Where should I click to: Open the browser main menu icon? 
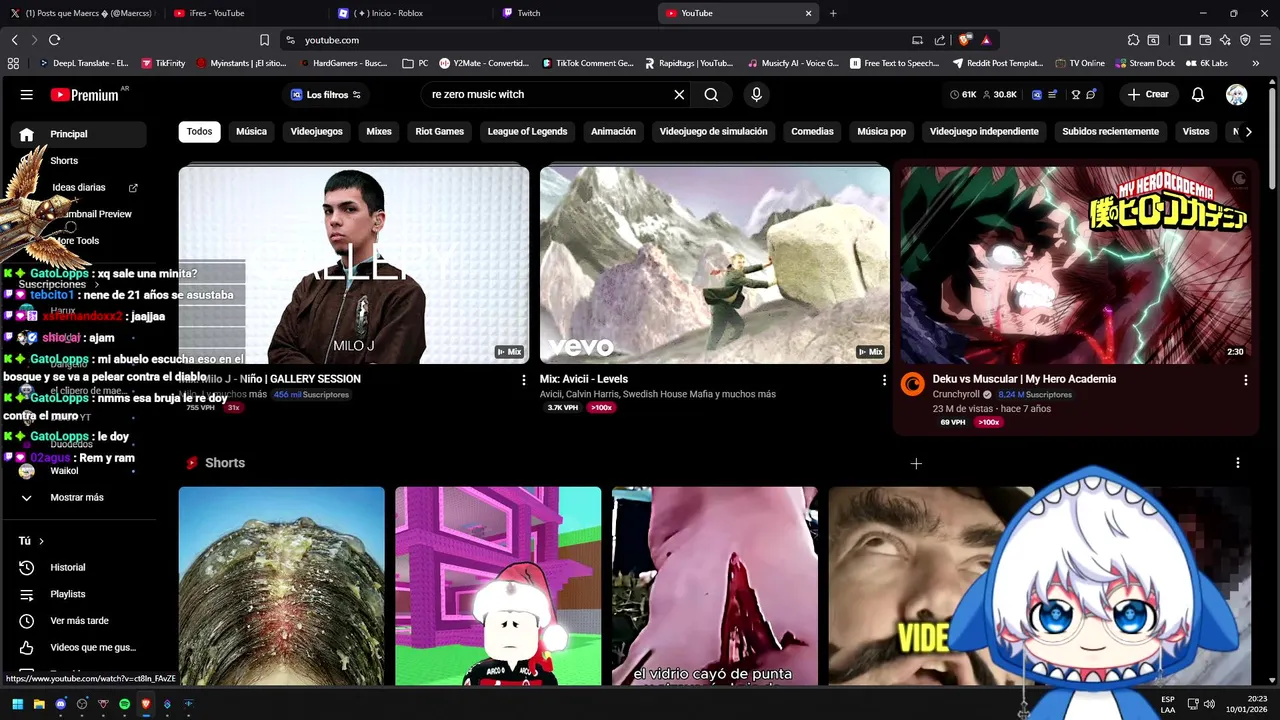click(1265, 40)
